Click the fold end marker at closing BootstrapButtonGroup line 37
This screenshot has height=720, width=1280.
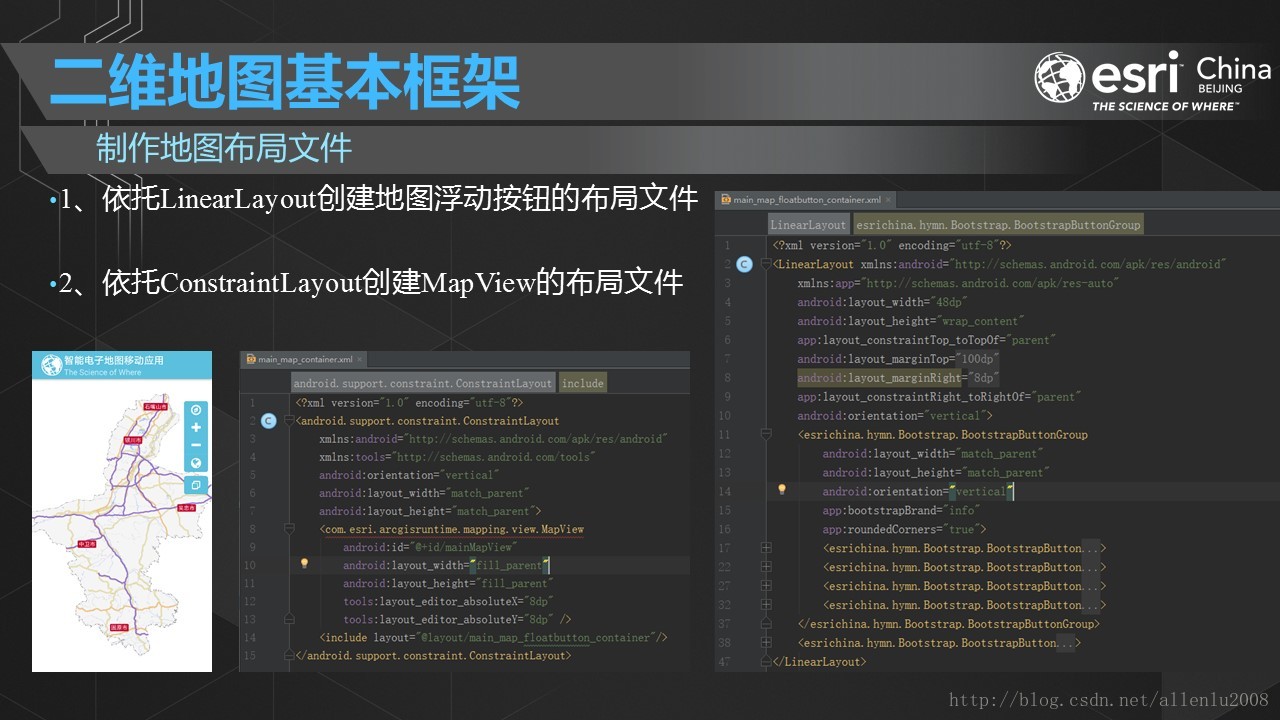[765, 624]
